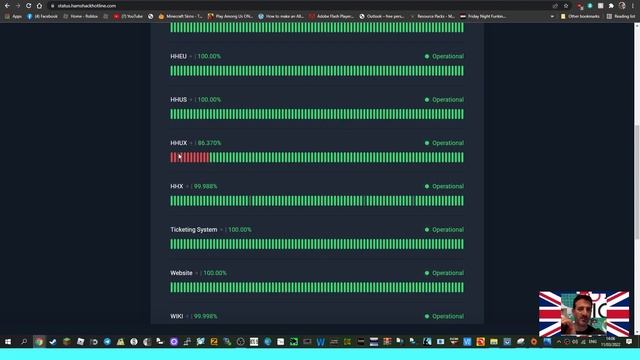Open the orange Z app in taskbar
640x360 pixels.
point(214,342)
